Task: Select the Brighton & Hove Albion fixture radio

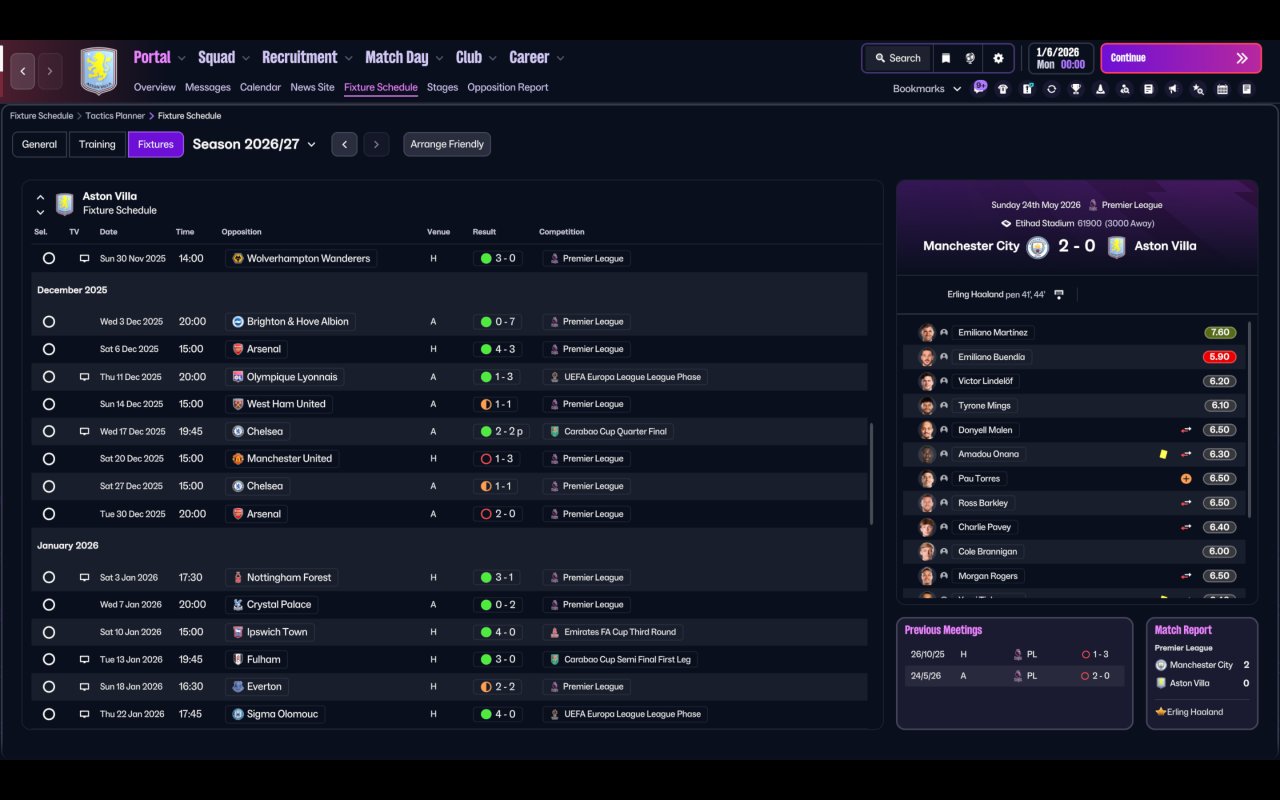Action: point(49,322)
